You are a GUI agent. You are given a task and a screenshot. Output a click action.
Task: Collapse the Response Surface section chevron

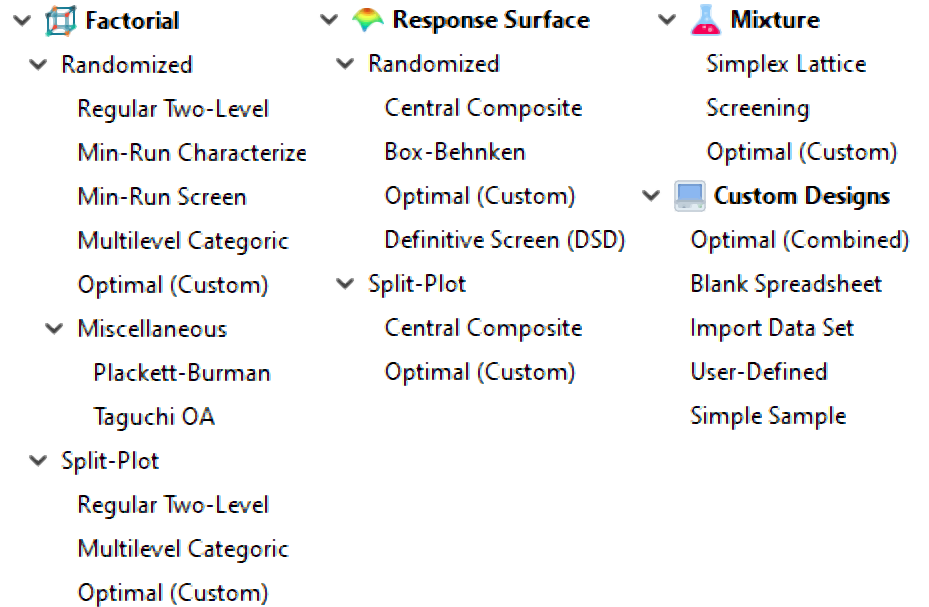tap(329, 20)
